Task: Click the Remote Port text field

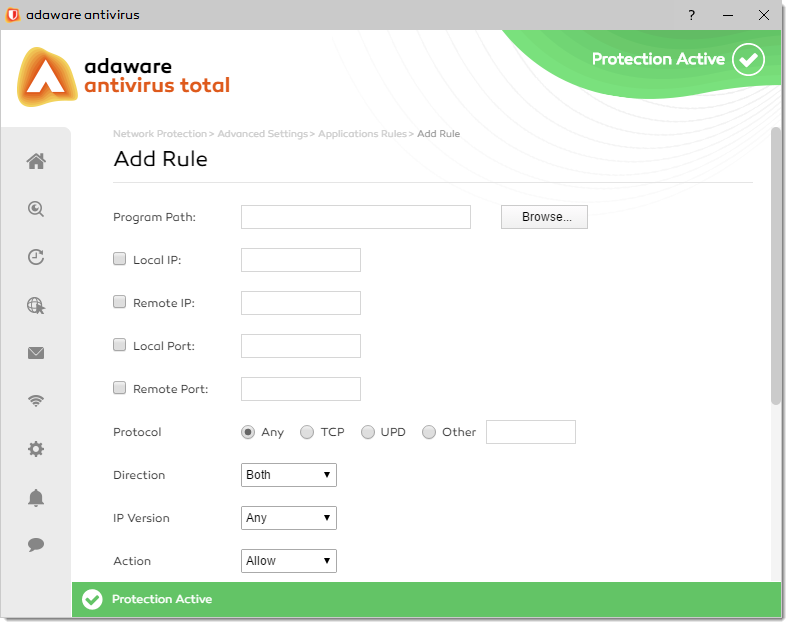Action: point(301,389)
